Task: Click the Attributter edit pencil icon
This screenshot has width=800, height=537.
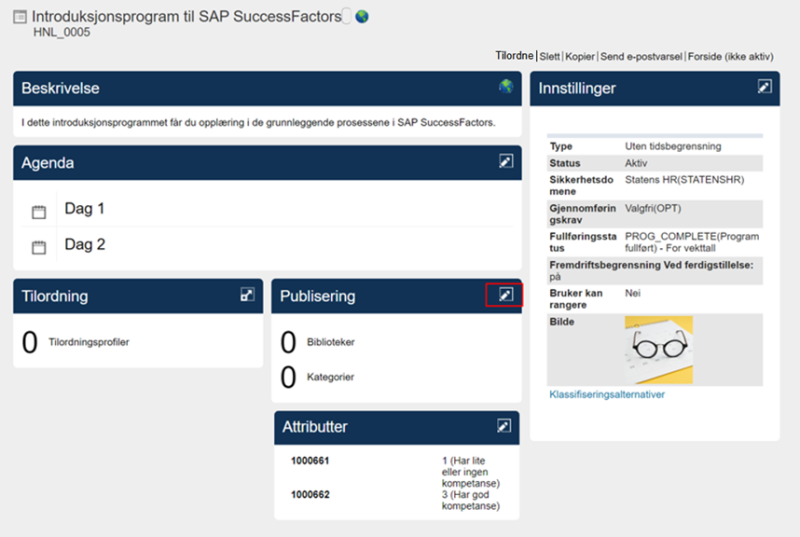Action: click(x=504, y=425)
